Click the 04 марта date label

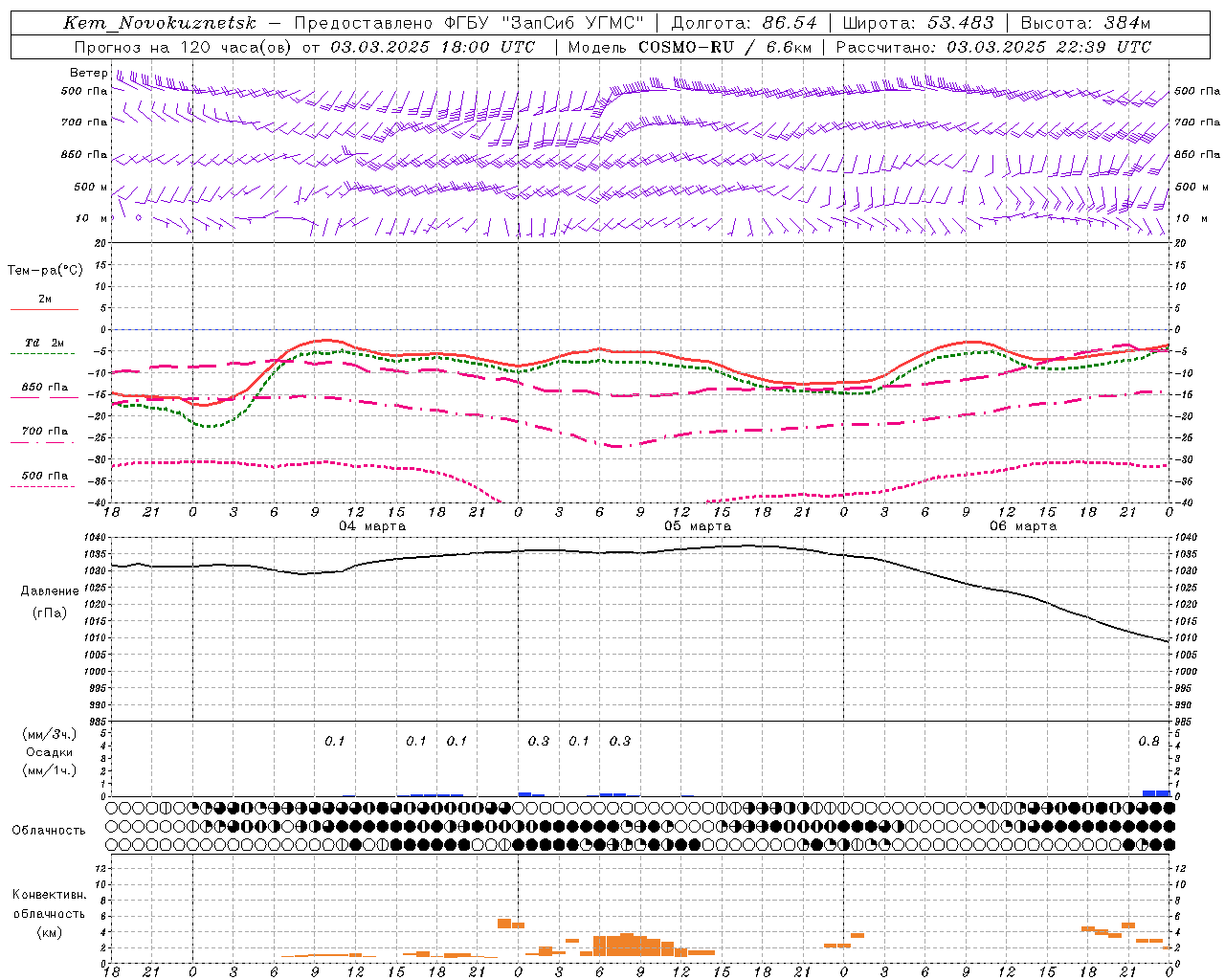tap(372, 526)
